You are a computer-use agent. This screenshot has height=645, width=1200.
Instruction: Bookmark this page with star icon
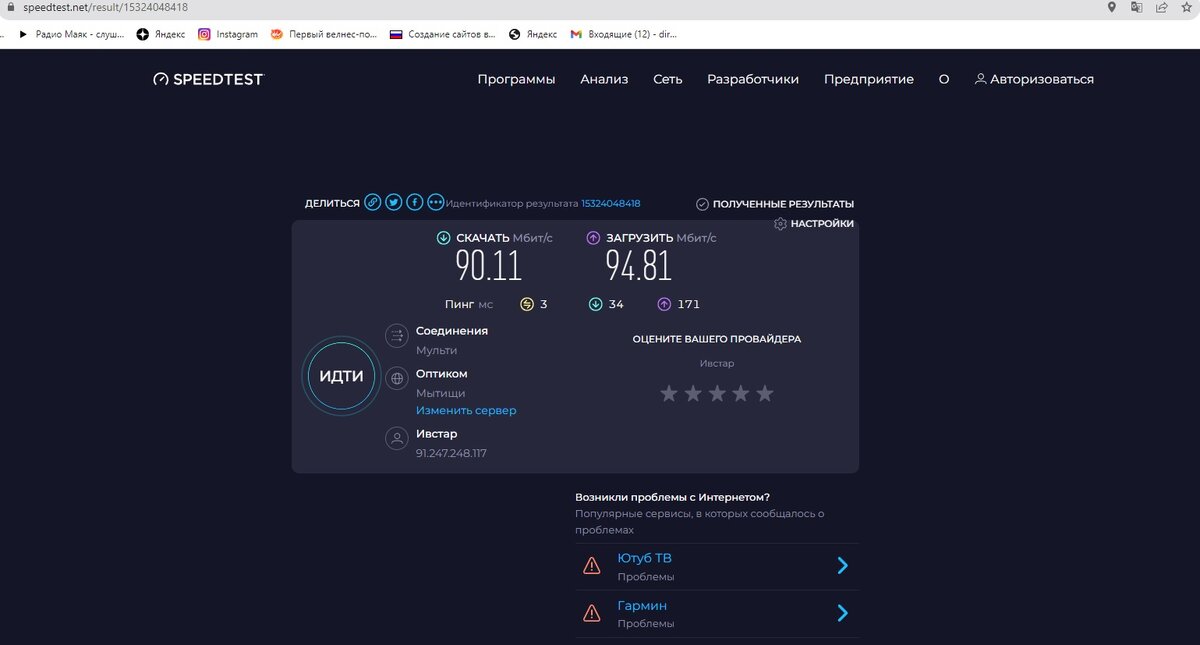pyautogui.click(x=1186, y=7)
